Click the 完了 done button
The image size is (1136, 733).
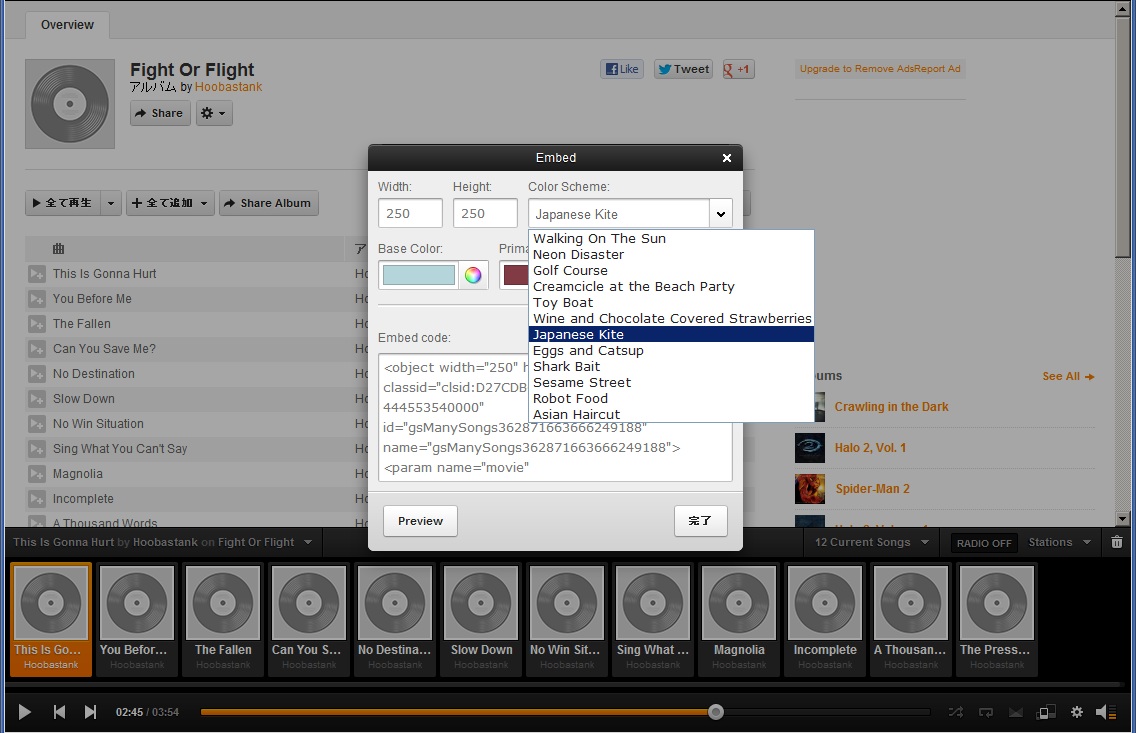coord(701,521)
